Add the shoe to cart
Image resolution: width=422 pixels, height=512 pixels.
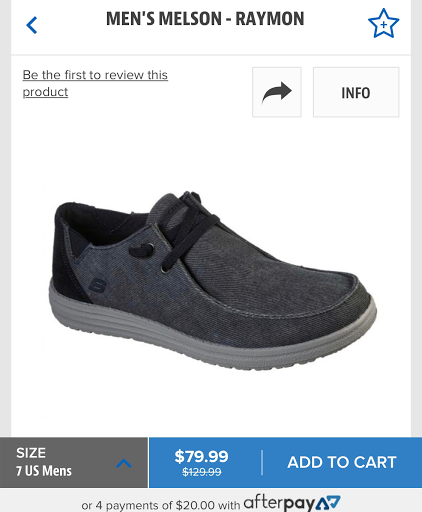tap(342, 462)
